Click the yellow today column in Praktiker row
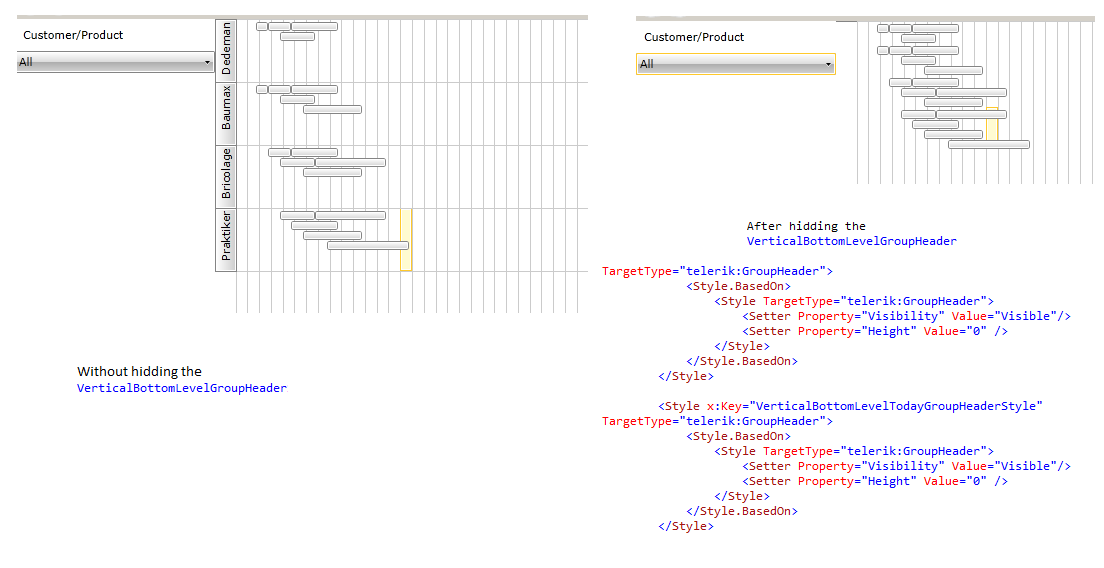The height and width of the screenshot is (568, 1104). click(406, 240)
